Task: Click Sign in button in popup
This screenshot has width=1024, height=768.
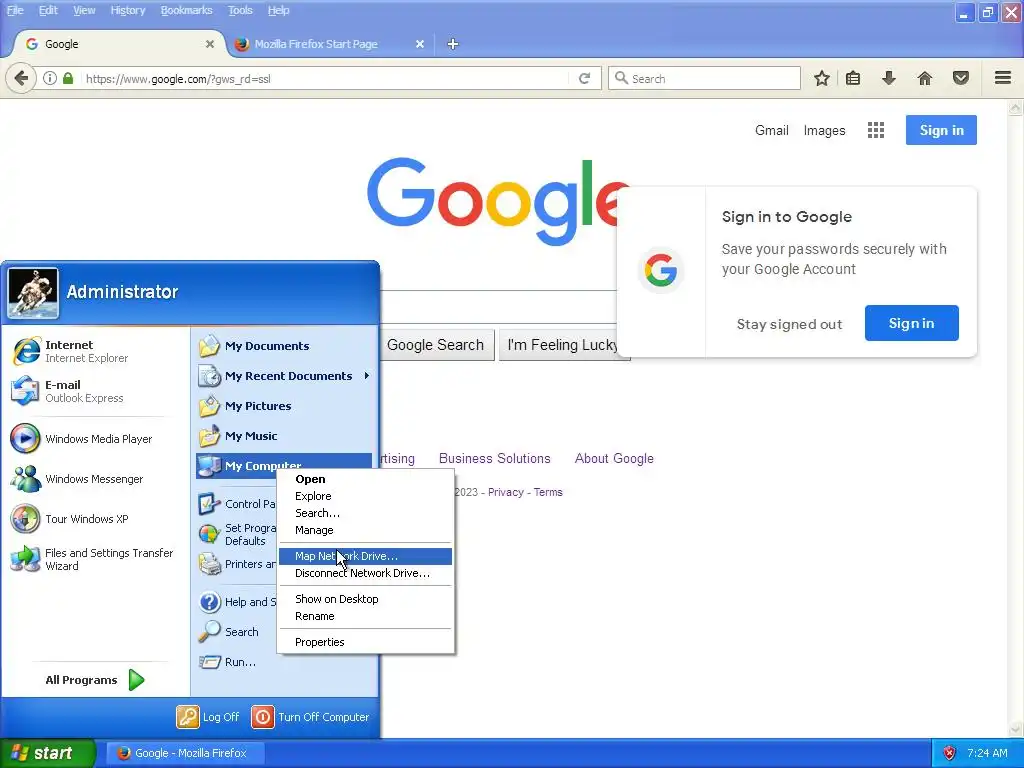Action: pos(911,323)
